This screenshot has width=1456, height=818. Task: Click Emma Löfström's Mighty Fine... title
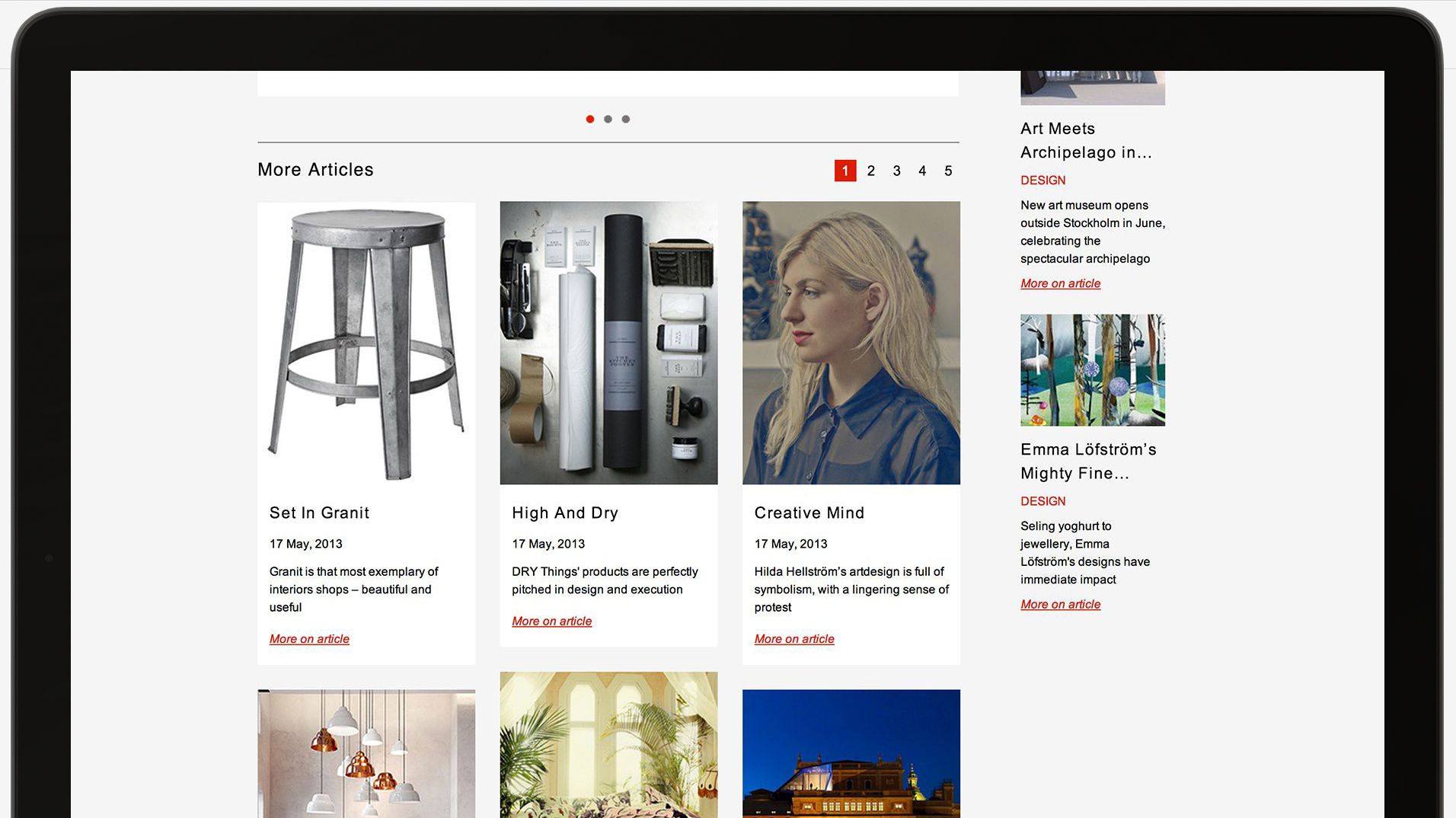pyautogui.click(x=1089, y=461)
